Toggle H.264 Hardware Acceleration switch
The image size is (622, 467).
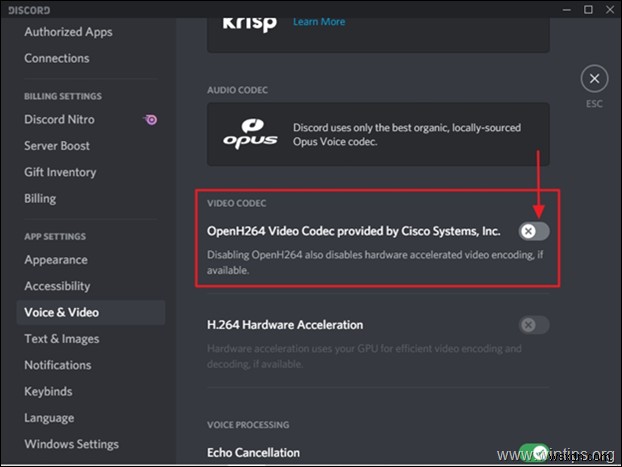(534, 325)
